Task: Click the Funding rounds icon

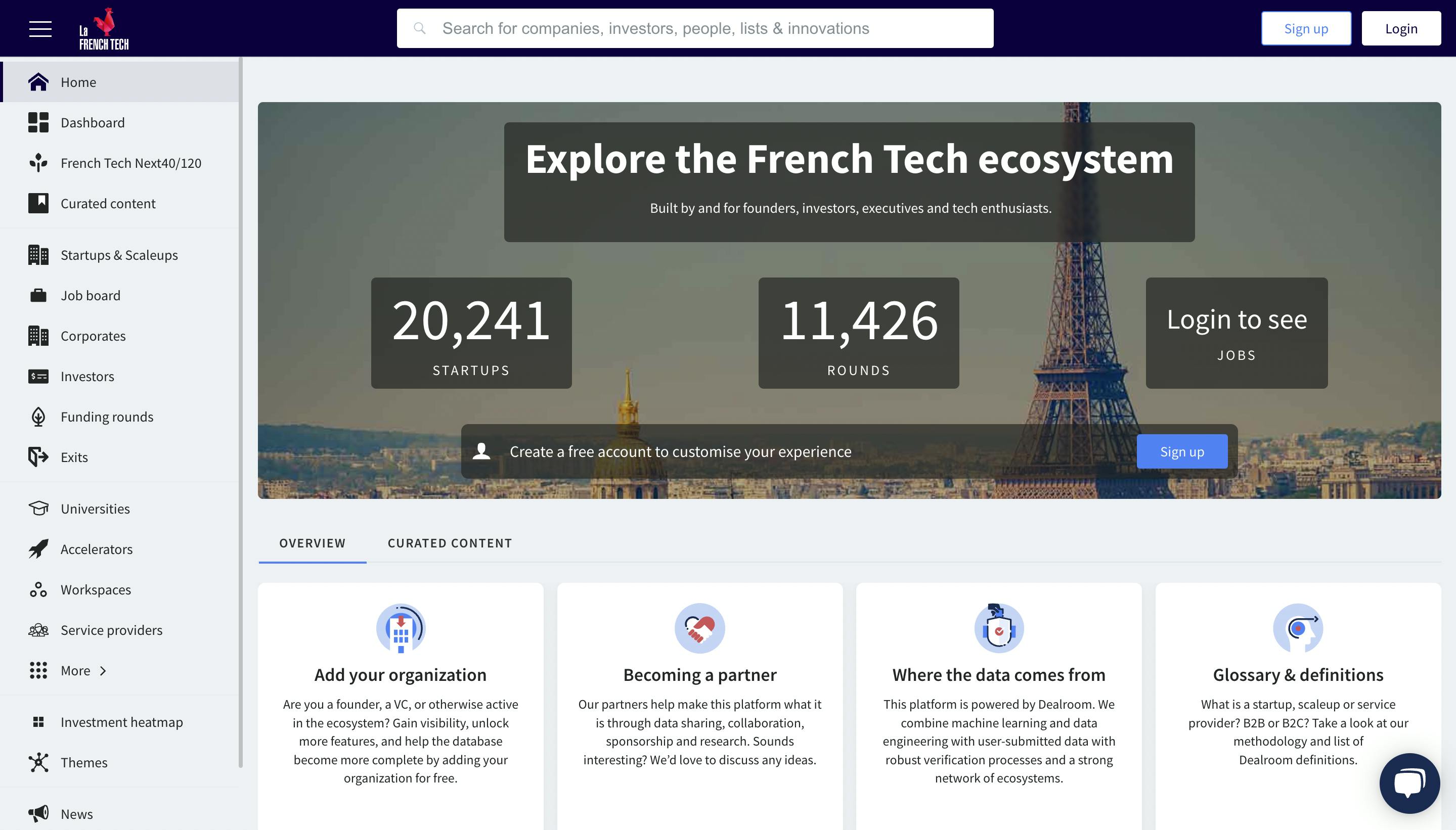Action: 37,417
